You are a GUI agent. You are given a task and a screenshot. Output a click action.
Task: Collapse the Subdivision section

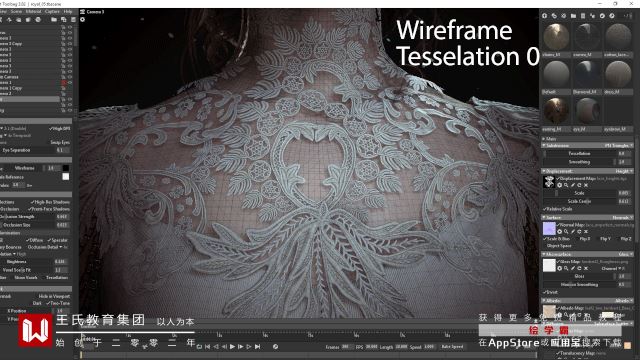pyautogui.click(x=544, y=145)
